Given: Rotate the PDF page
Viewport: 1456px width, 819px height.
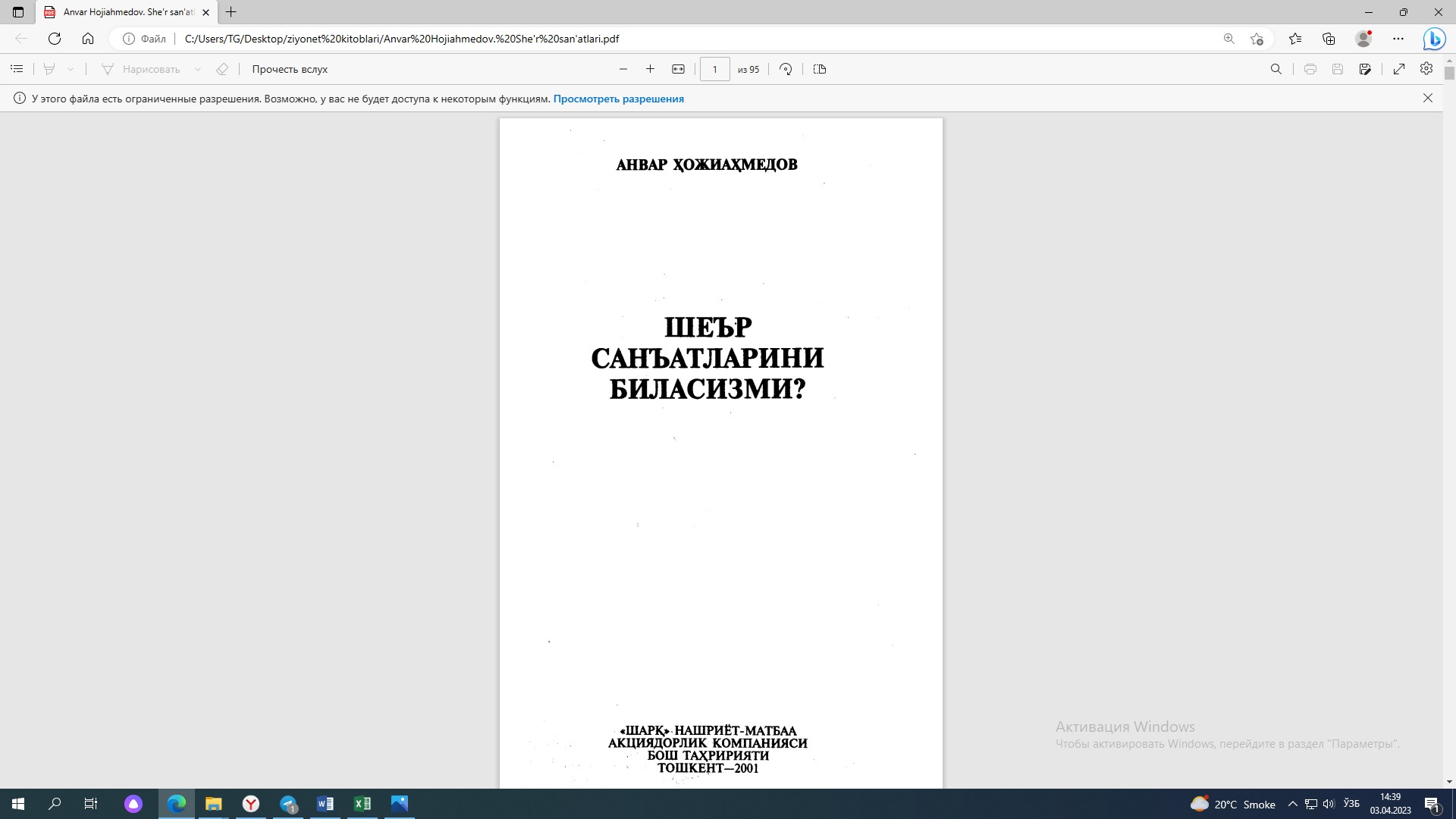Looking at the screenshot, I should coord(785,69).
